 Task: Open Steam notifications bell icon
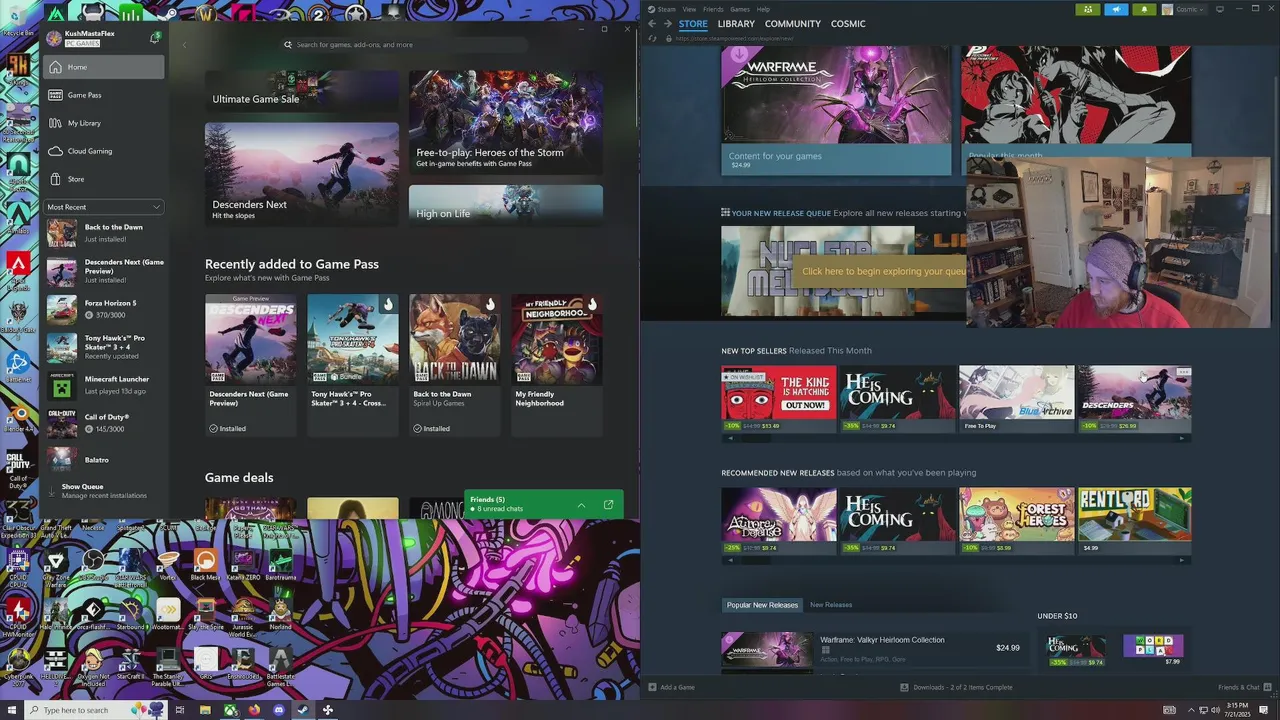tap(1144, 9)
